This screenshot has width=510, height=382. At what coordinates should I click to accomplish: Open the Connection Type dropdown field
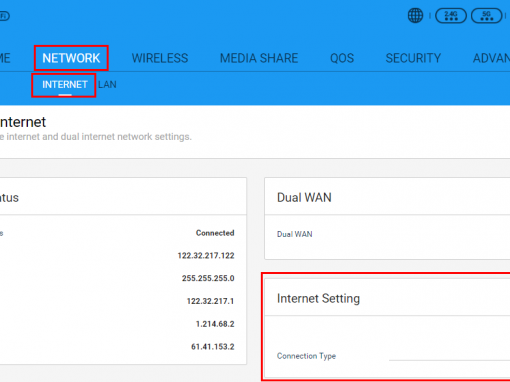click(449, 355)
